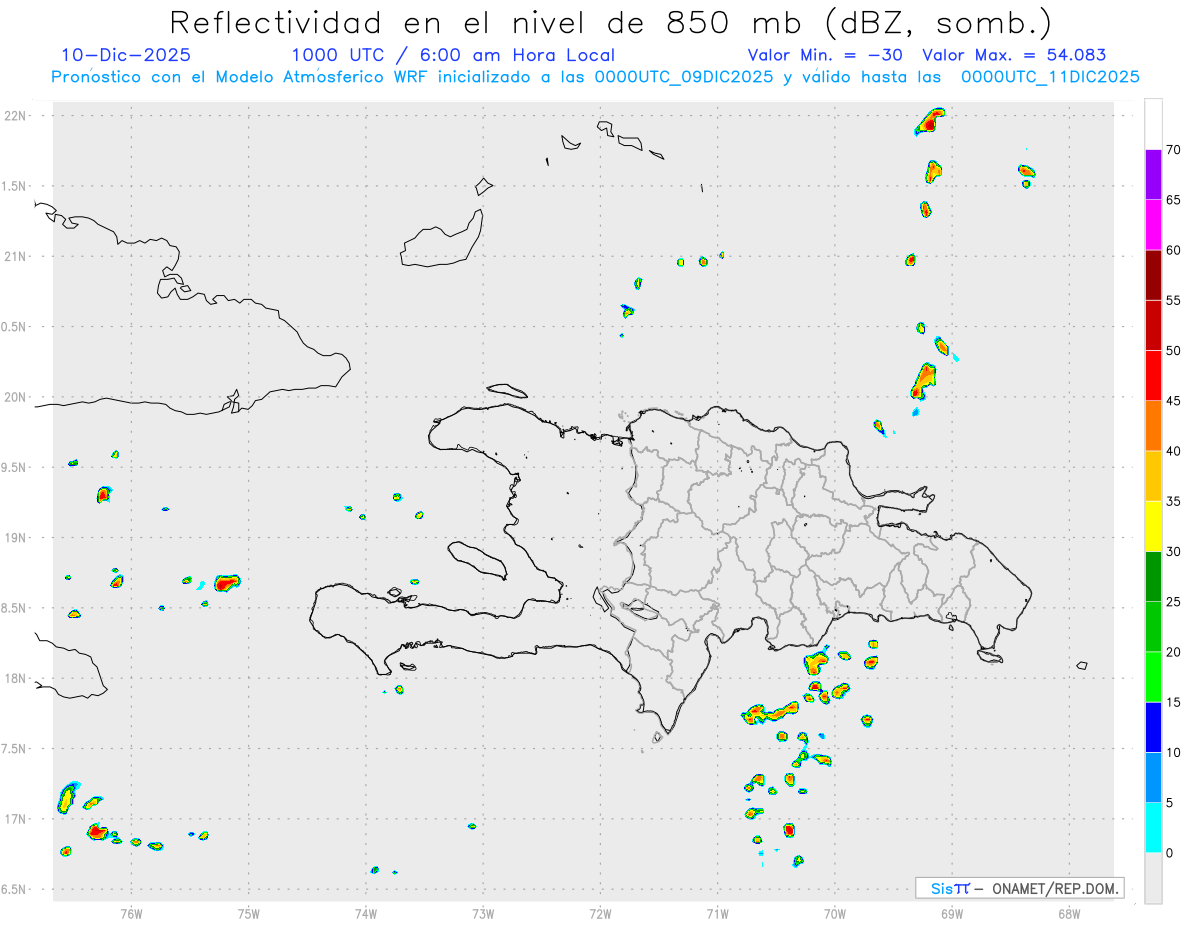Viewport: 1200px width, 927px height.
Task: Select the 'Valor Min. = -30' readout
Action: pyautogui.click(x=827, y=55)
